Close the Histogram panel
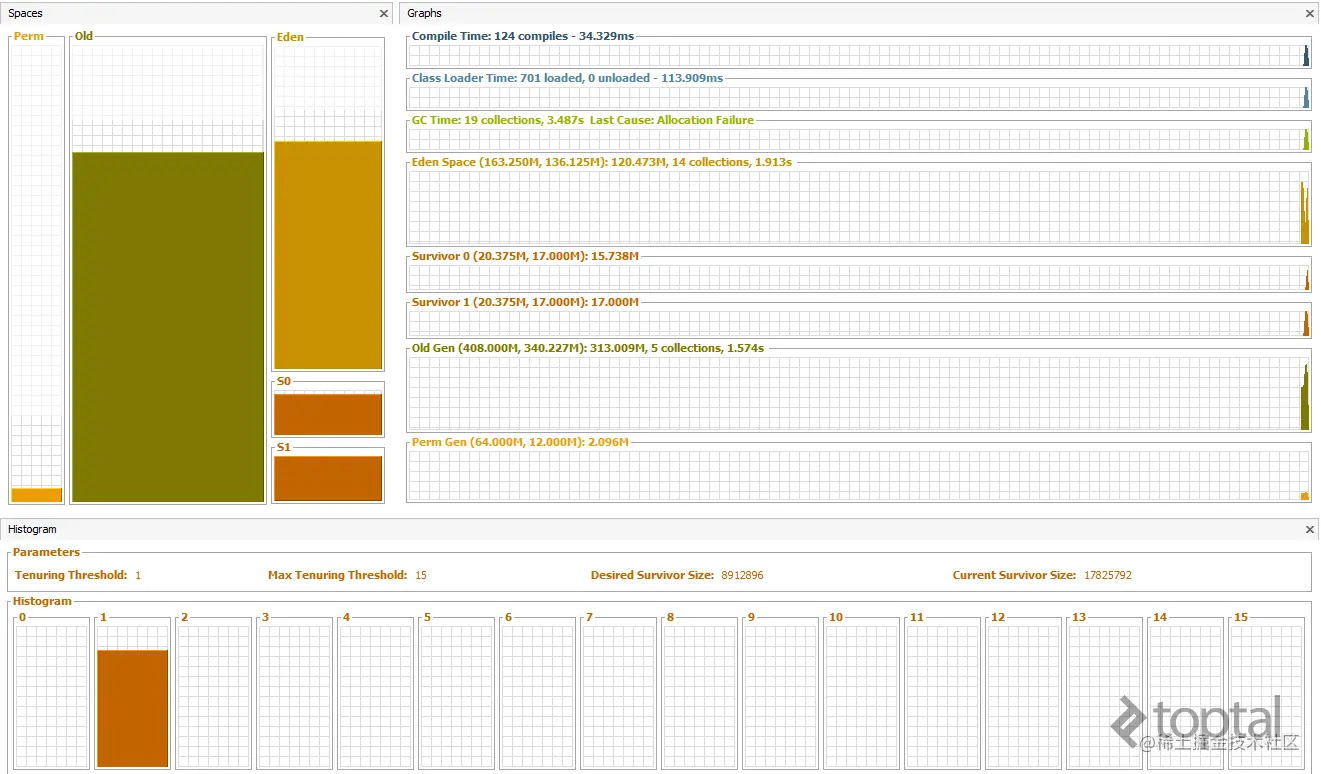The height and width of the screenshot is (774, 1321). (1310, 529)
